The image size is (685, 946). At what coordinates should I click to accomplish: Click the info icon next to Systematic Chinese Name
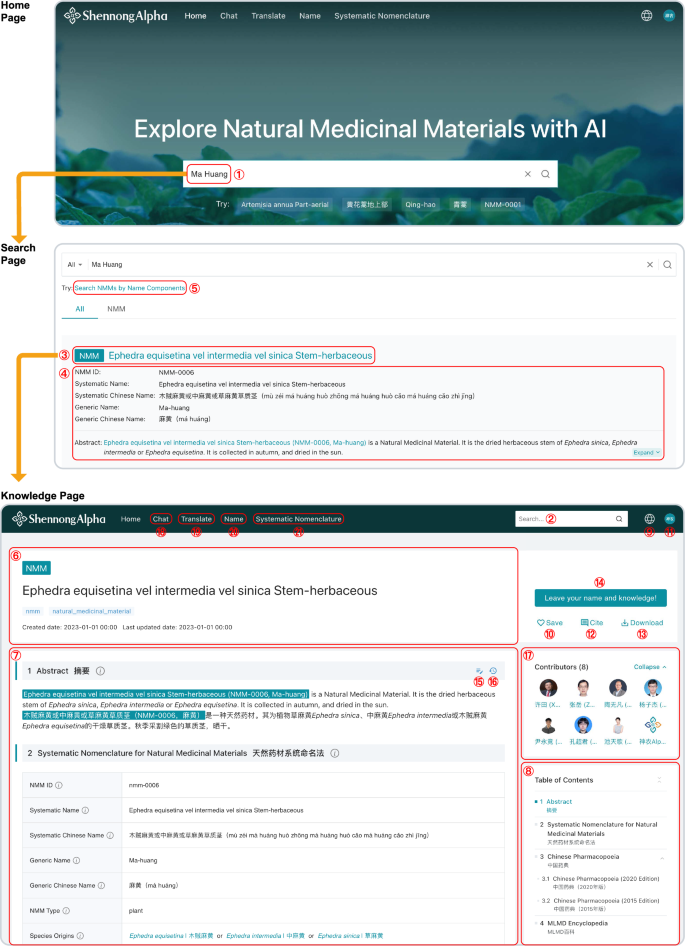[110, 836]
